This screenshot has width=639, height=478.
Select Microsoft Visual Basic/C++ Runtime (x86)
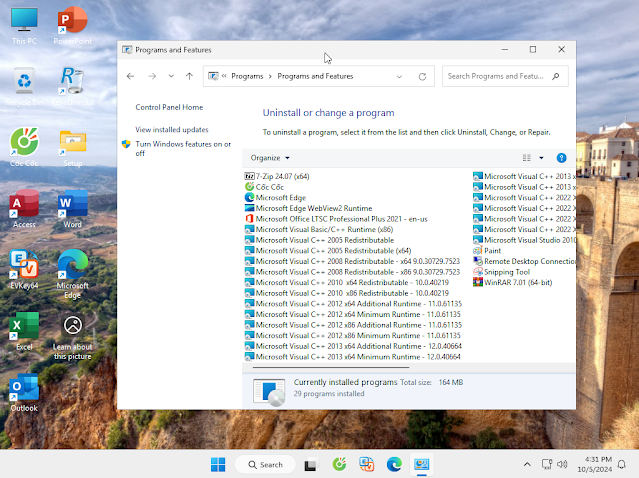[x=319, y=229]
